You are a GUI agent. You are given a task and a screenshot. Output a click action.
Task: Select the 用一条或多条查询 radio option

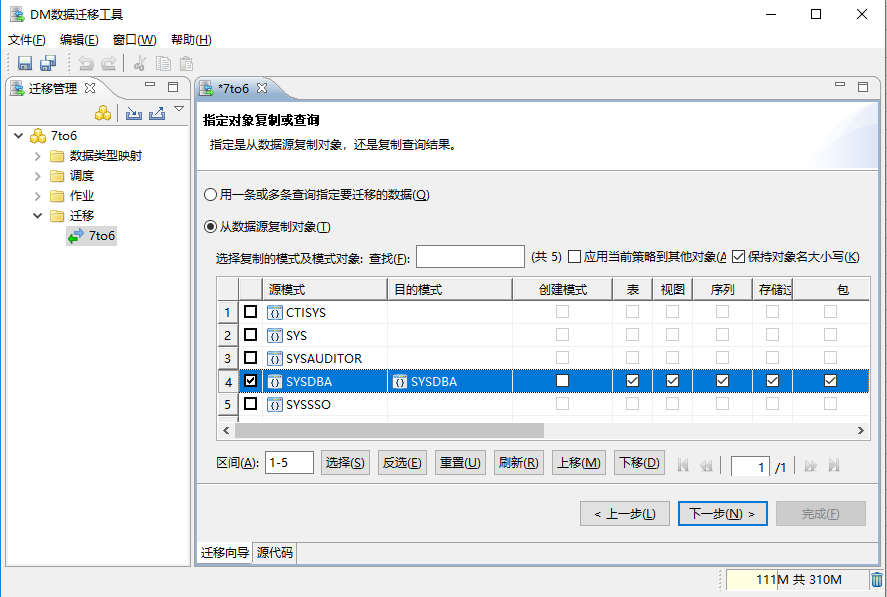[x=210, y=195]
